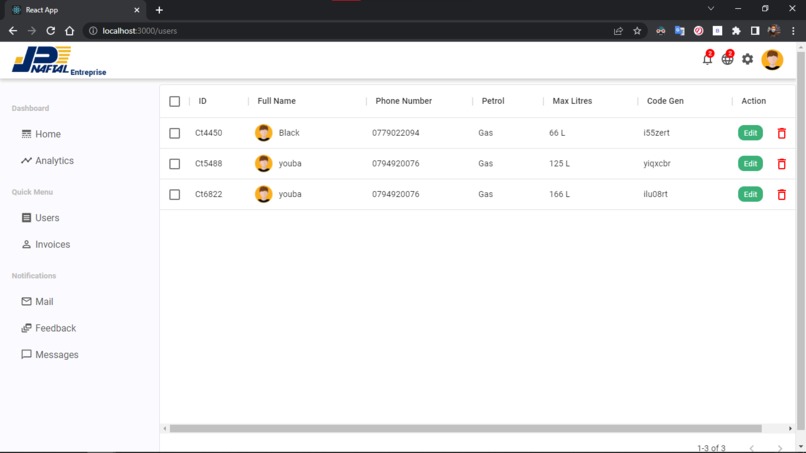Viewport: 806px width, 453px height.
Task: Click the avatar of user Black
Action: (x=264, y=133)
